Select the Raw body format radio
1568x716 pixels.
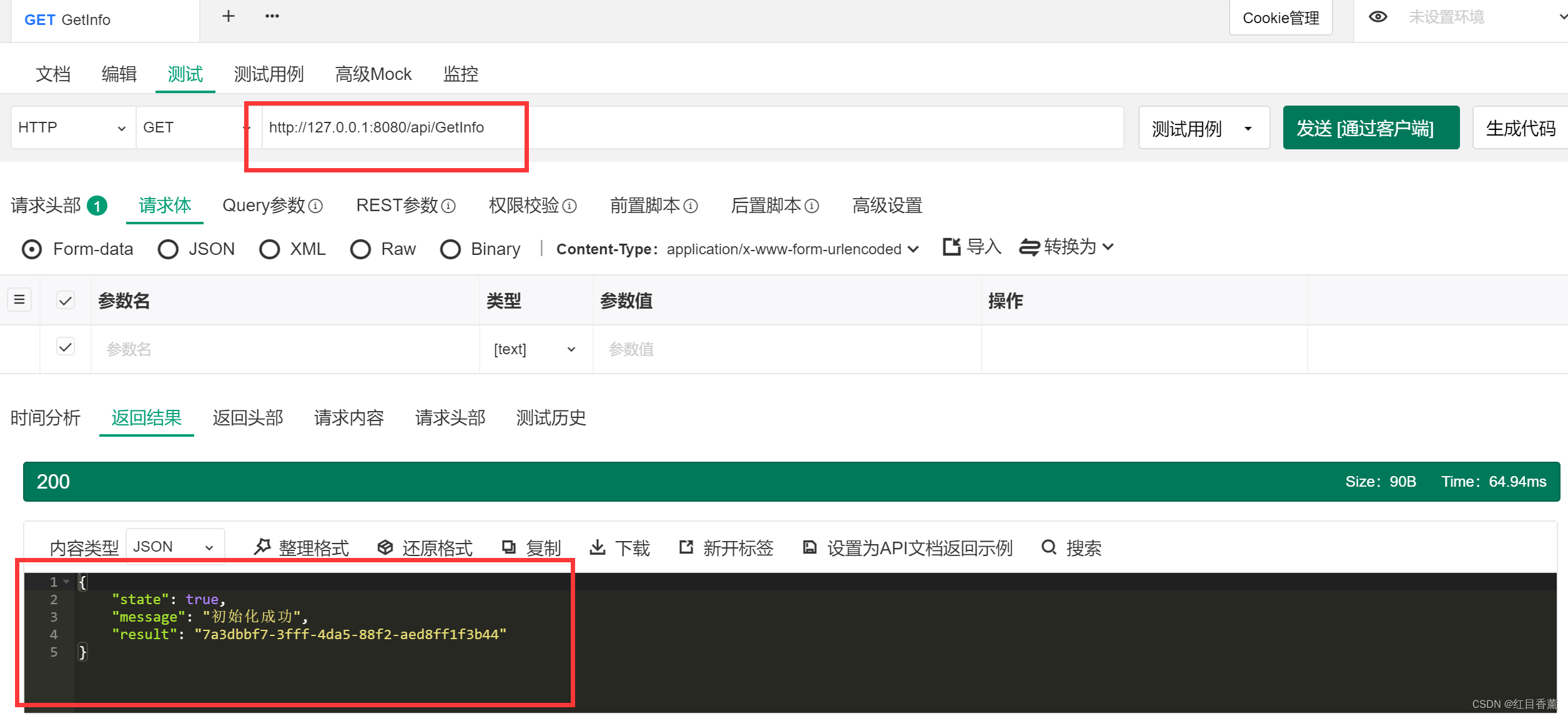(x=361, y=249)
